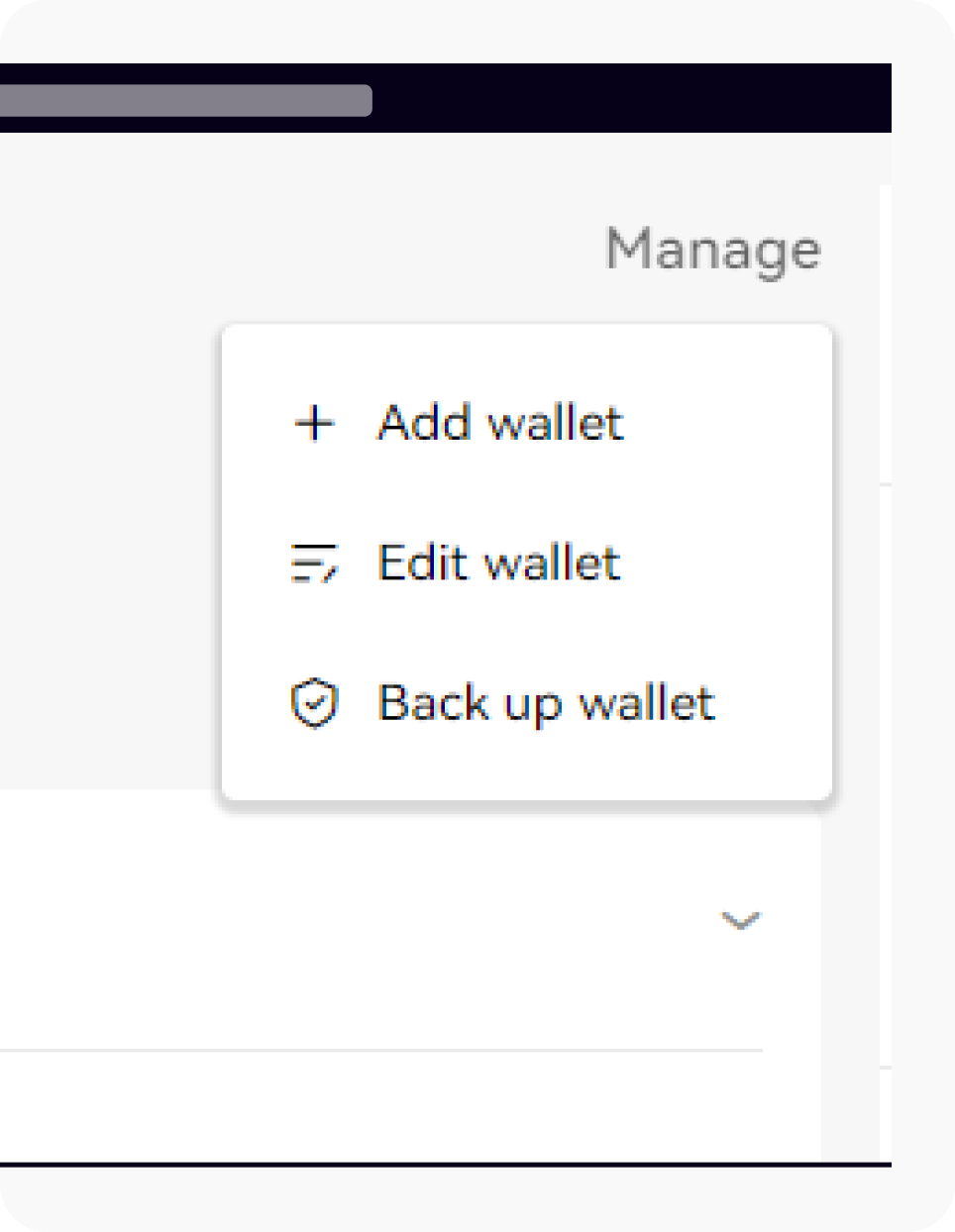Choose Add wallet from the menu

[x=499, y=423]
